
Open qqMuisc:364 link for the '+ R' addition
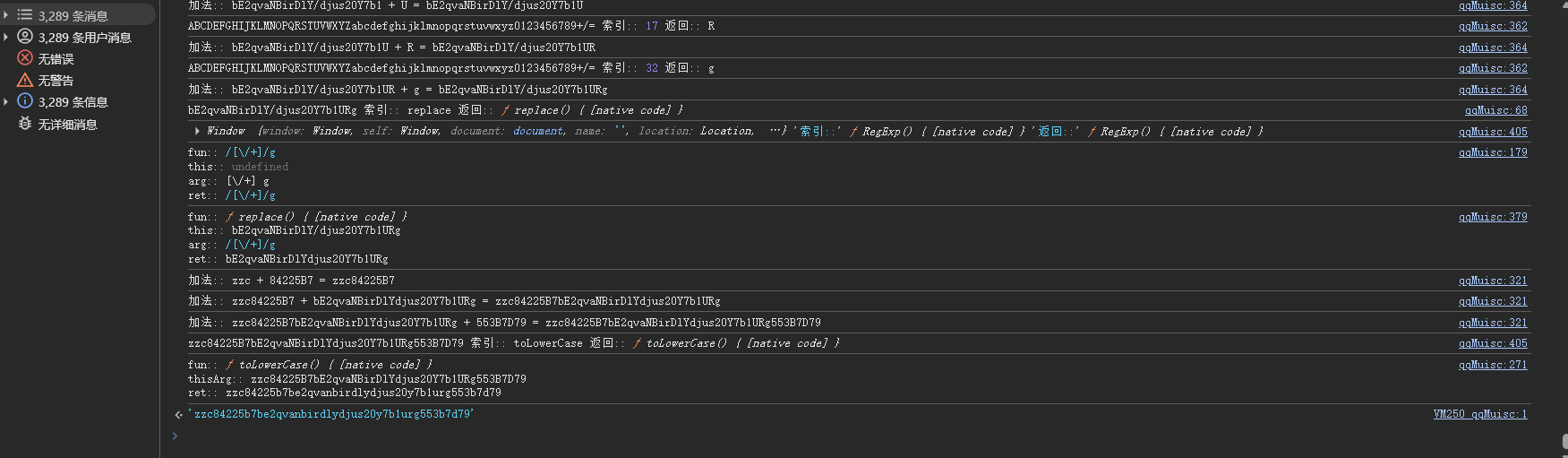(x=1493, y=48)
